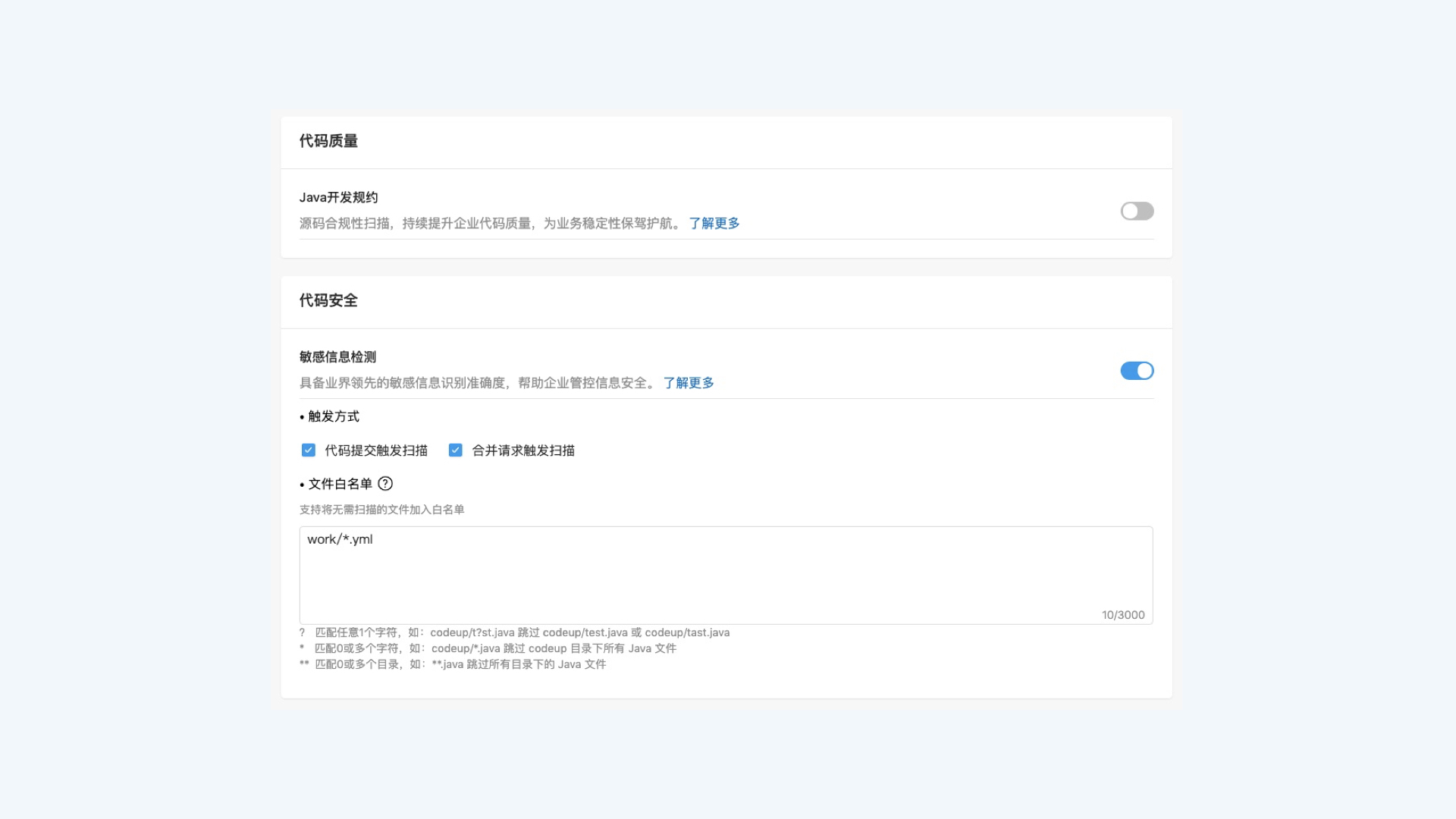
Task: Click the 敏感信息检测 title text
Action: tap(337, 357)
